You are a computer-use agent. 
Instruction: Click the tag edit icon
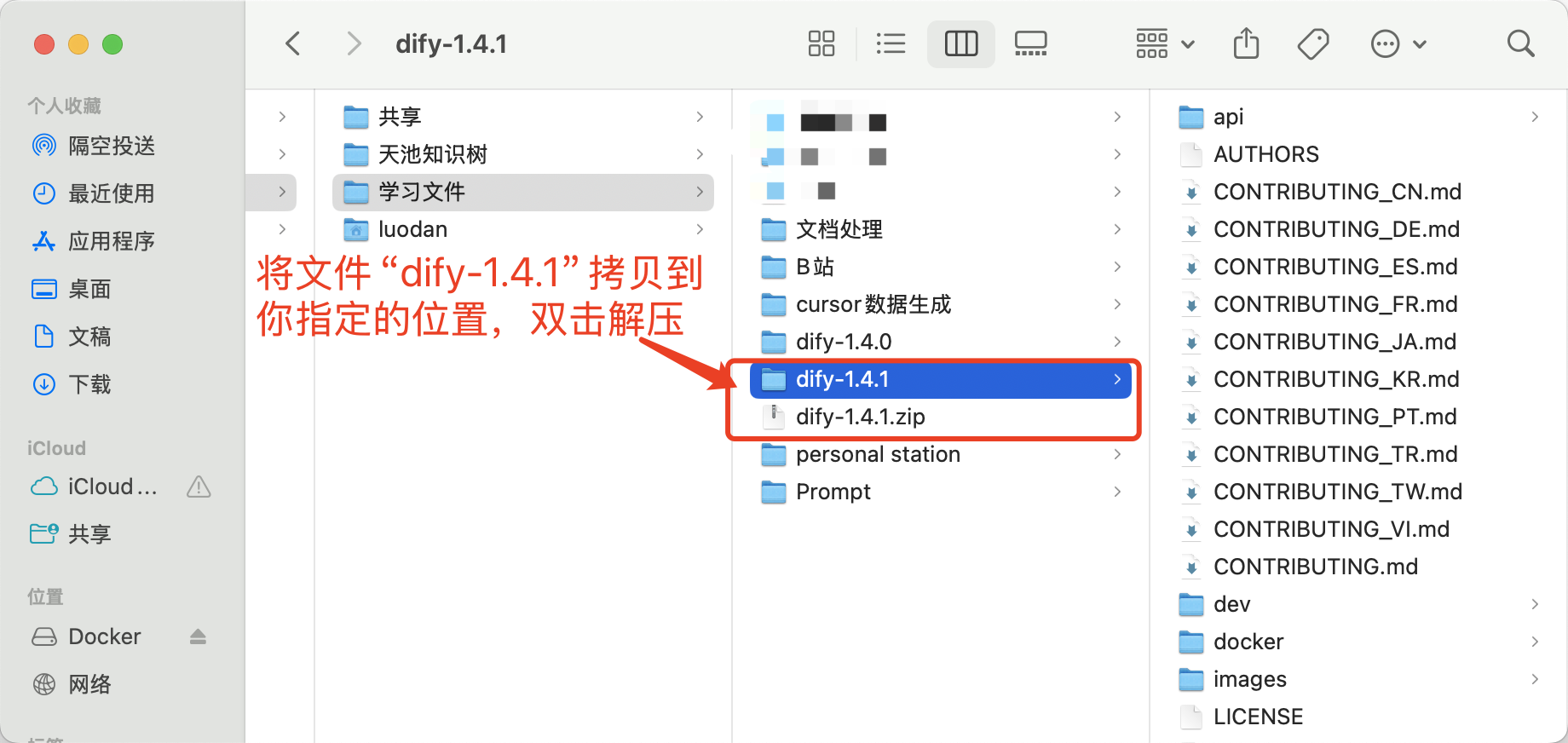[x=1313, y=43]
